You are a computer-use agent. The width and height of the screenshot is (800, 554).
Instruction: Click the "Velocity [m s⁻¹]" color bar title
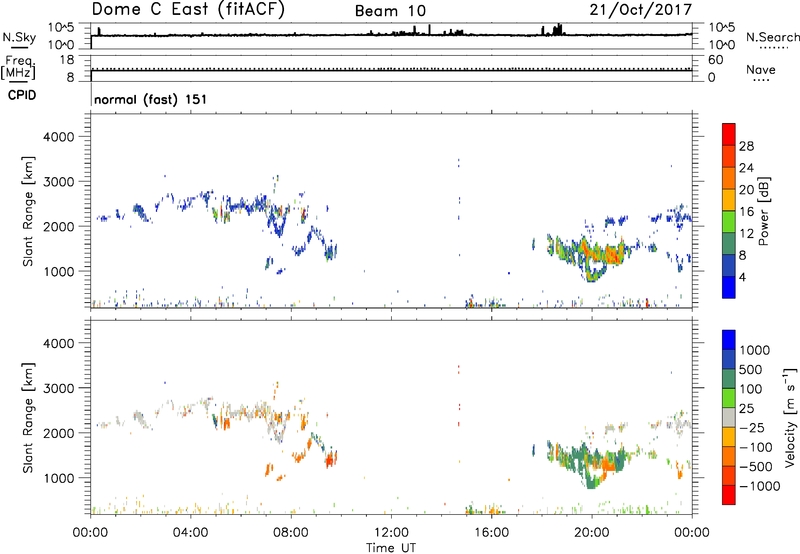click(x=790, y=417)
